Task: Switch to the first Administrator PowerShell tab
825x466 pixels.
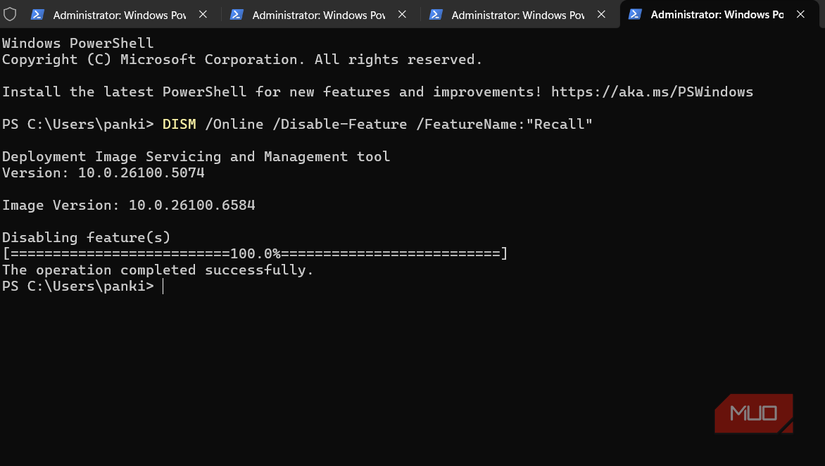Action: click(x=120, y=14)
